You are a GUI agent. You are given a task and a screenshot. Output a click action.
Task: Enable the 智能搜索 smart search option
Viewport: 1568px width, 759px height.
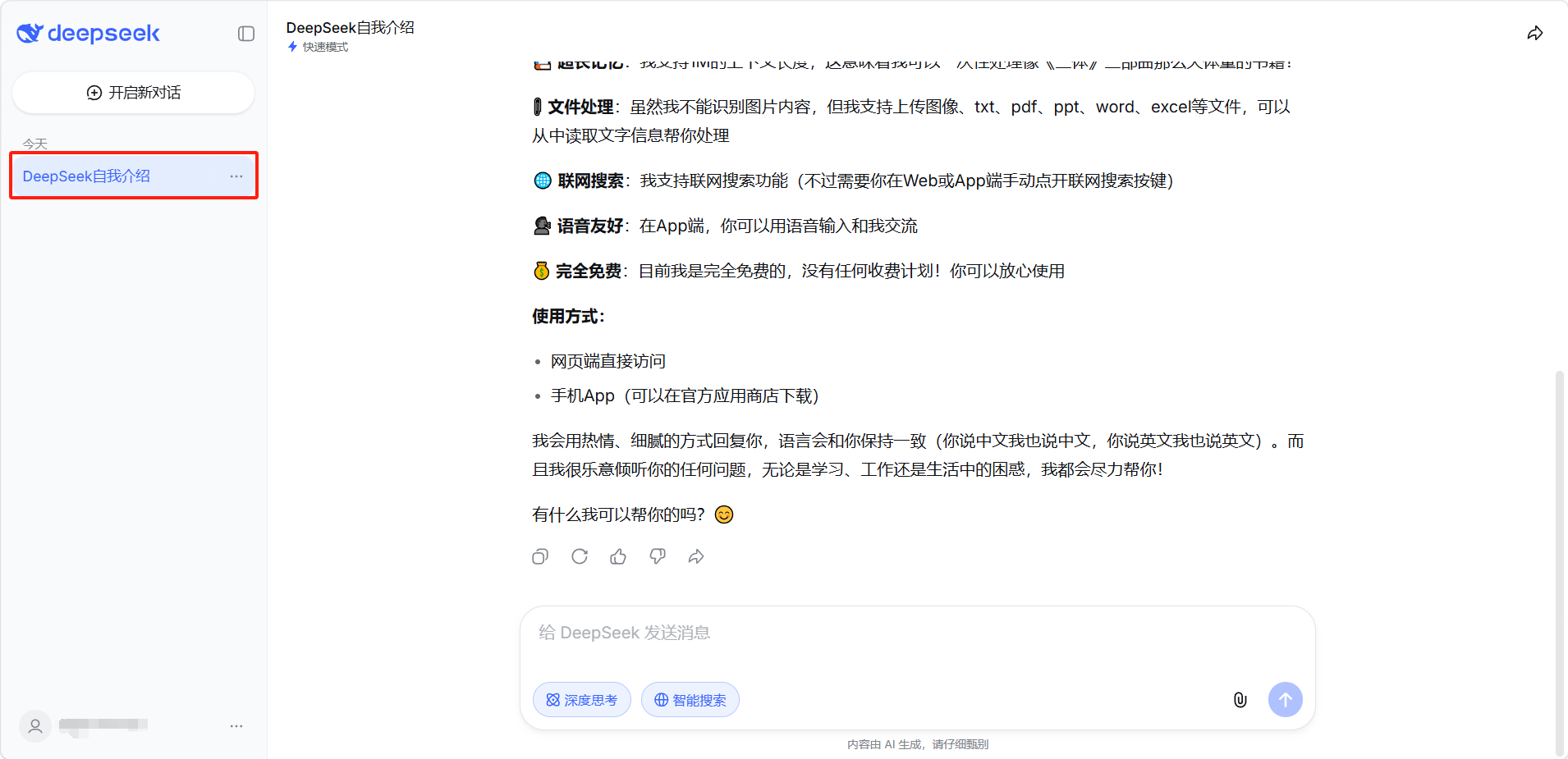(690, 700)
